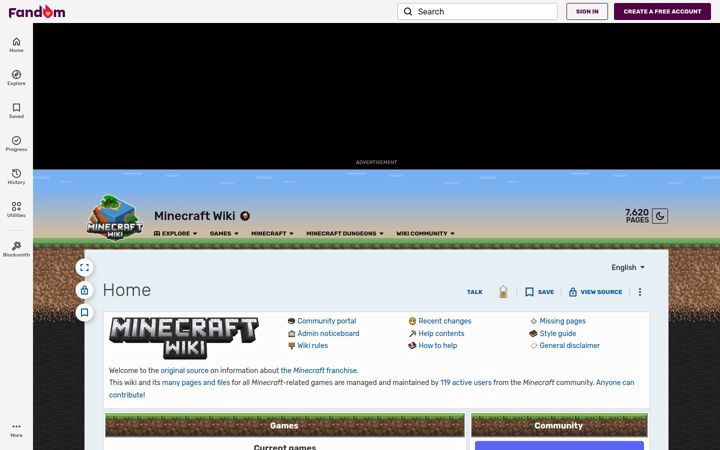Toggle dark mode with the moon icon

pyautogui.click(x=660, y=216)
